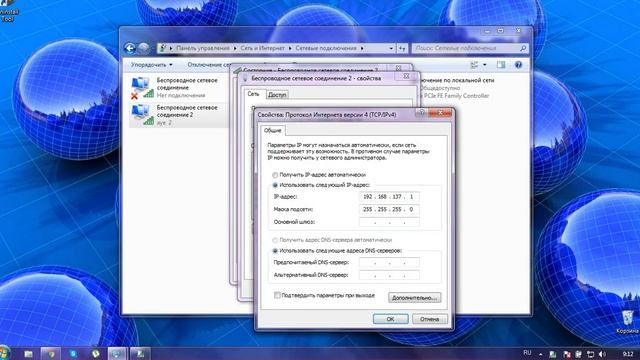
Task: Click the RU language indicator
Action: click(x=527, y=353)
